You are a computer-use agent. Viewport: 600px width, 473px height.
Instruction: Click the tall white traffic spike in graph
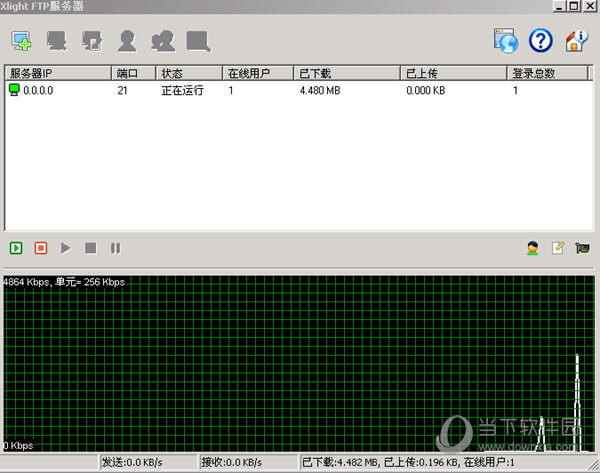pos(577,403)
